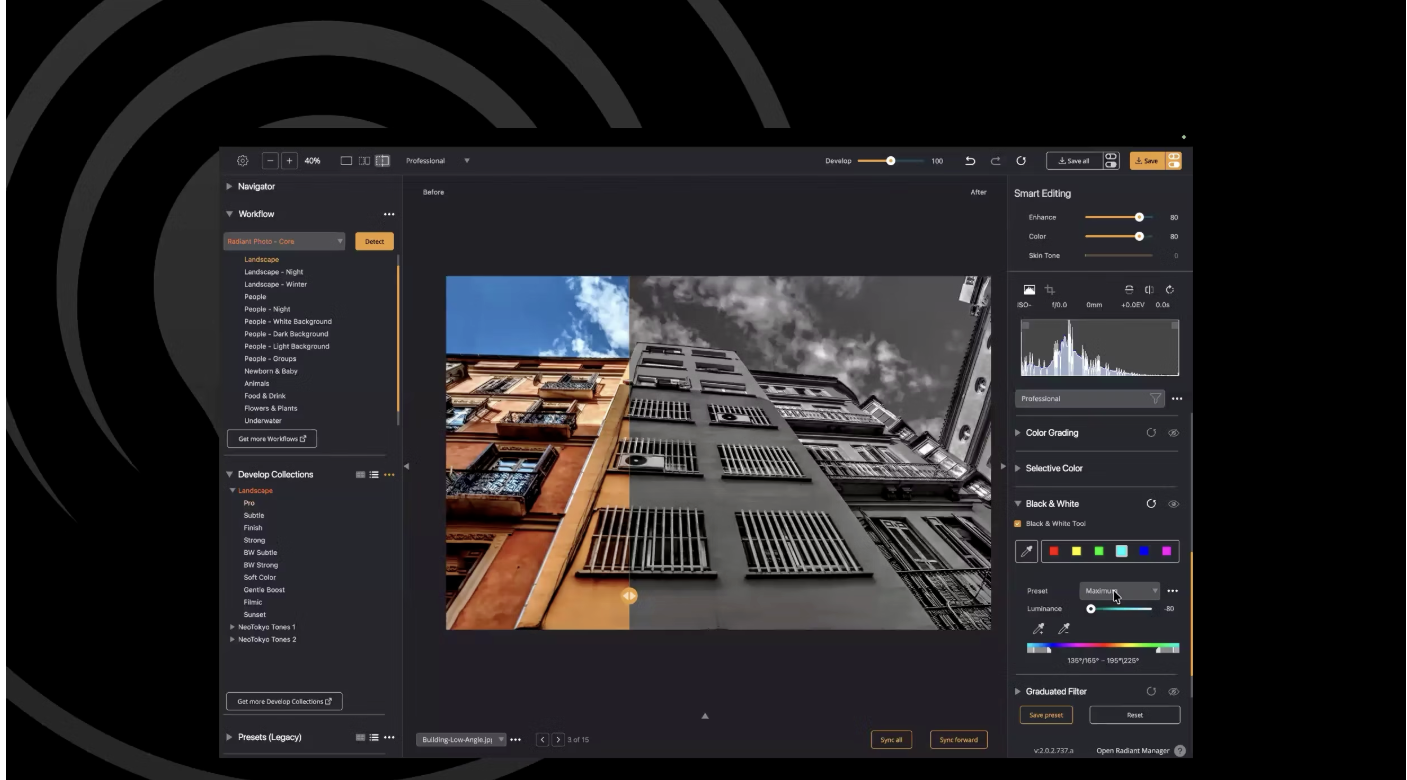The image size is (1407, 780).
Task: Choose the BW Strong develop preset
Action: pyautogui.click(x=261, y=565)
